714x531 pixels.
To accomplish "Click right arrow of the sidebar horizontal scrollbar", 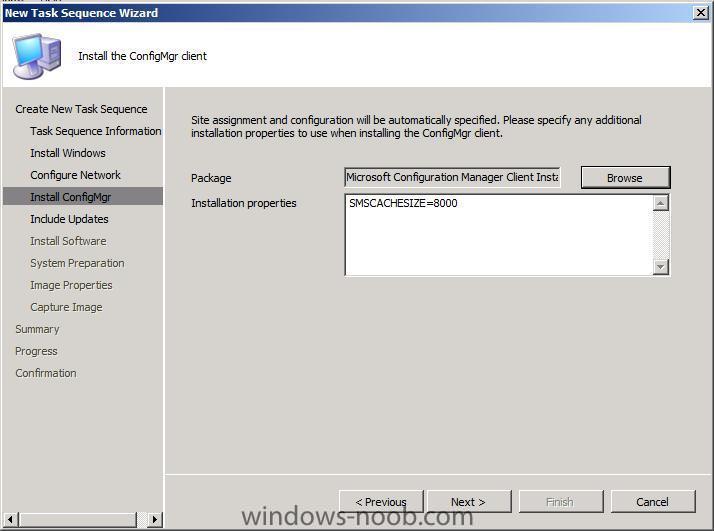I will 154,519.
